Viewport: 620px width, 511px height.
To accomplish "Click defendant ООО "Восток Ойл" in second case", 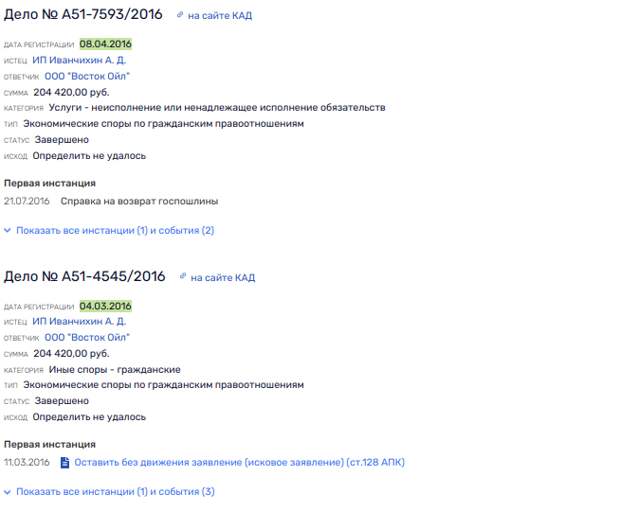I will [x=87, y=338].
